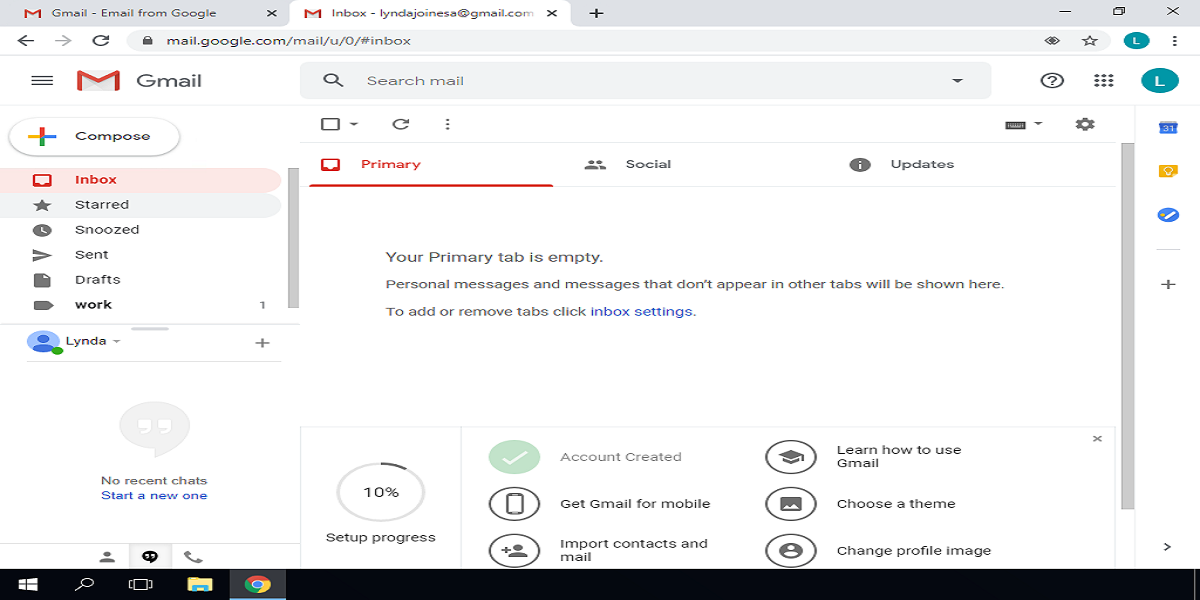The height and width of the screenshot is (600, 1200).
Task: Switch to Hangouts conversations icon
Action: (150, 557)
